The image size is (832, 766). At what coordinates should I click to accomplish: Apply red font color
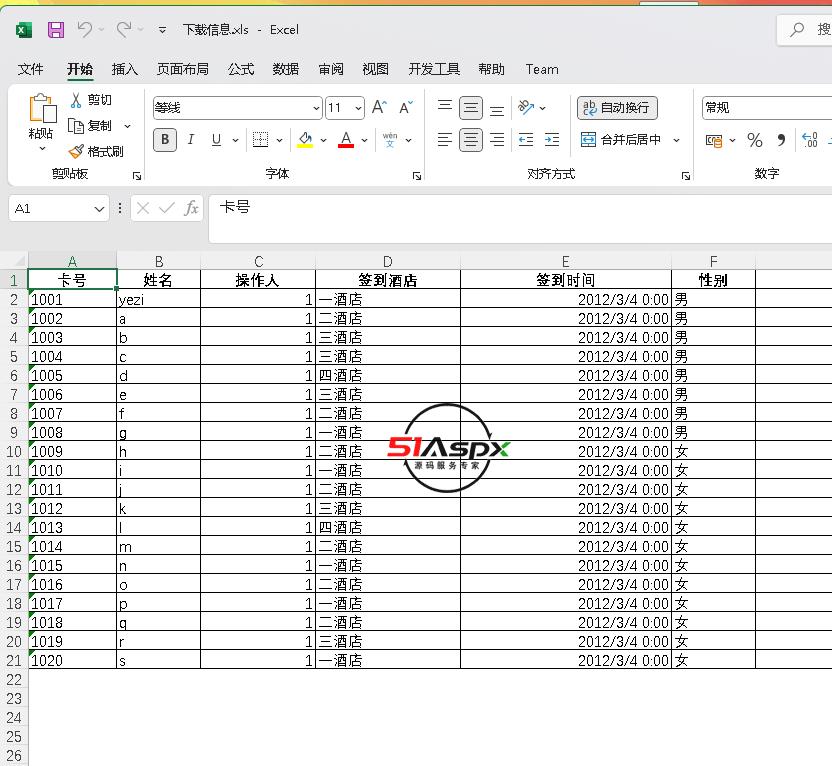point(346,140)
